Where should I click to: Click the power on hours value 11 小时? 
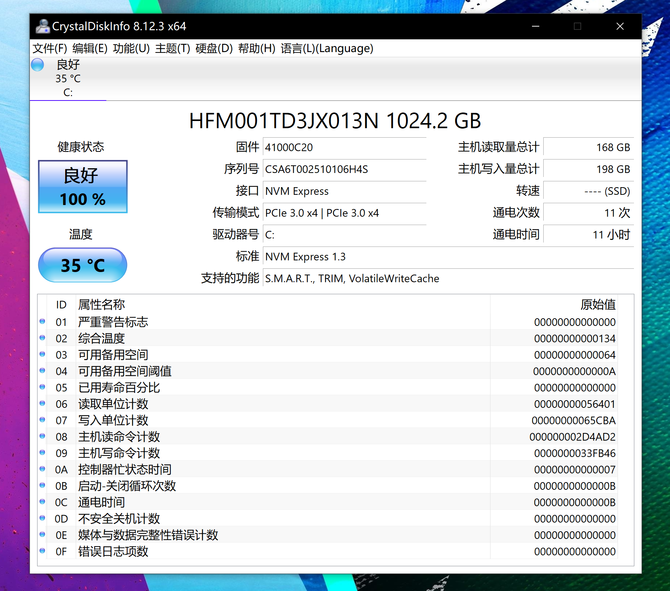[x=588, y=235]
